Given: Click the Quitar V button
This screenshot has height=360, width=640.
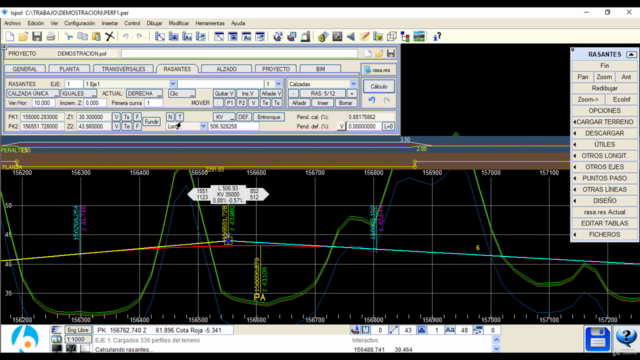Looking at the screenshot, I should [x=224, y=93].
